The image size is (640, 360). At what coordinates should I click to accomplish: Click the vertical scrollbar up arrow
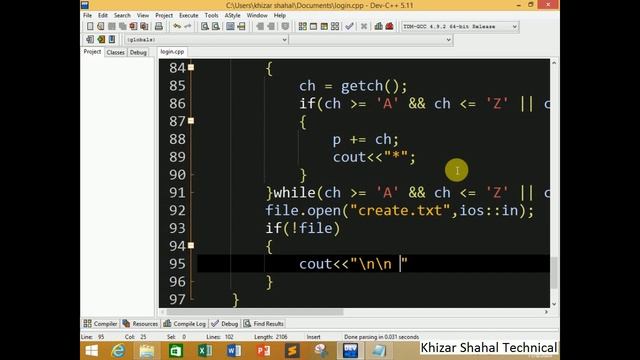pos(554,62)
